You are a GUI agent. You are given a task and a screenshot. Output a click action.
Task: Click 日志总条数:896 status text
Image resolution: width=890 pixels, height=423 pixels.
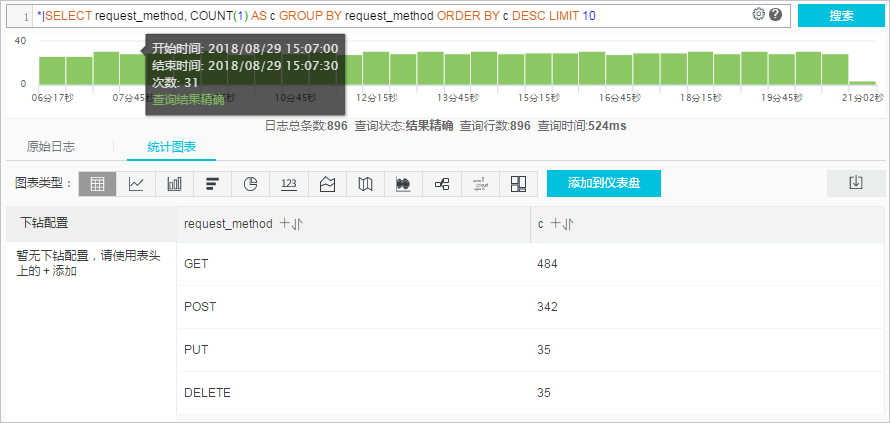(306, 126)
